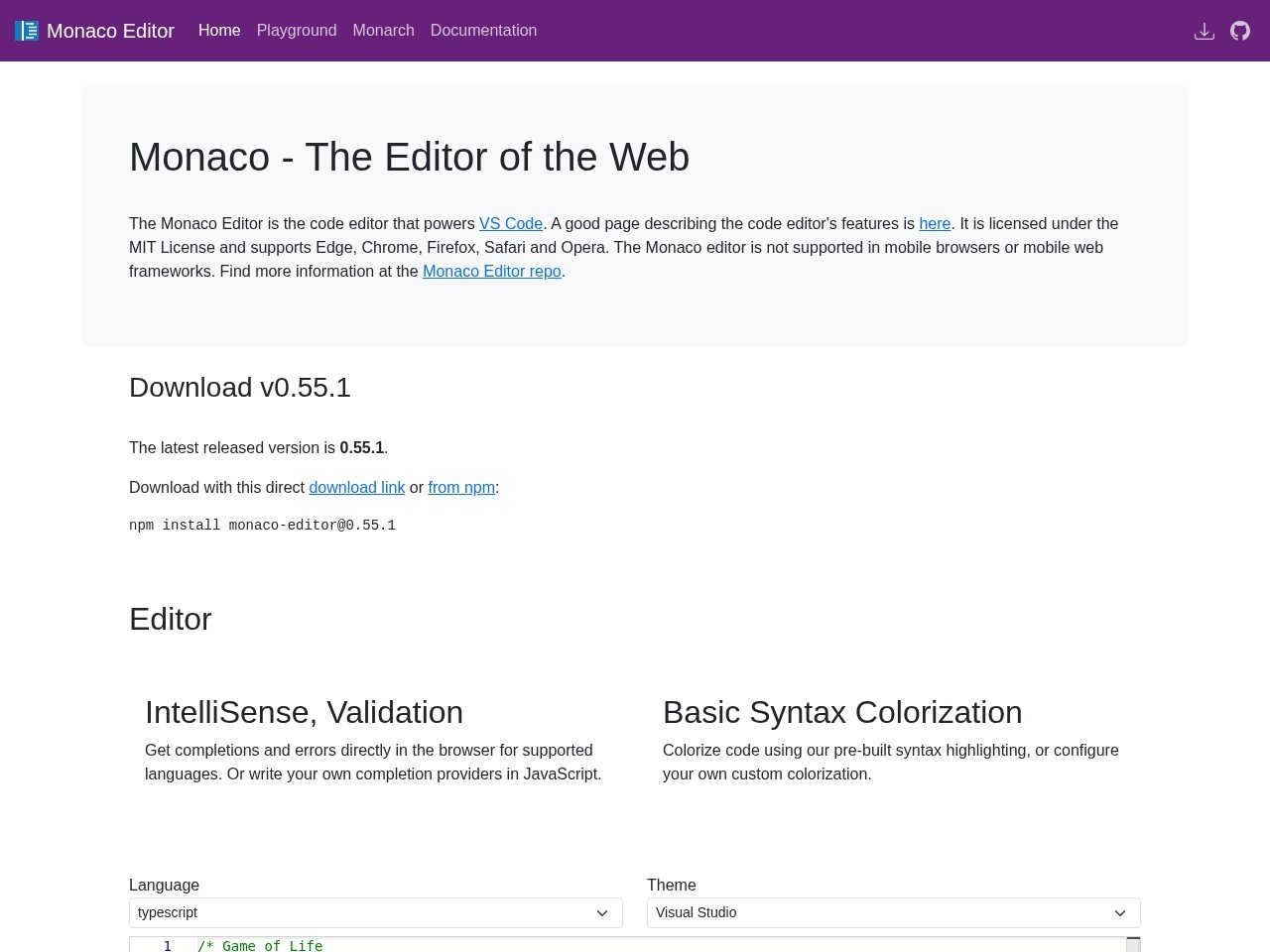
Task: Expand the Language dropdown showing typescript
Action: (x=376, y=912)
